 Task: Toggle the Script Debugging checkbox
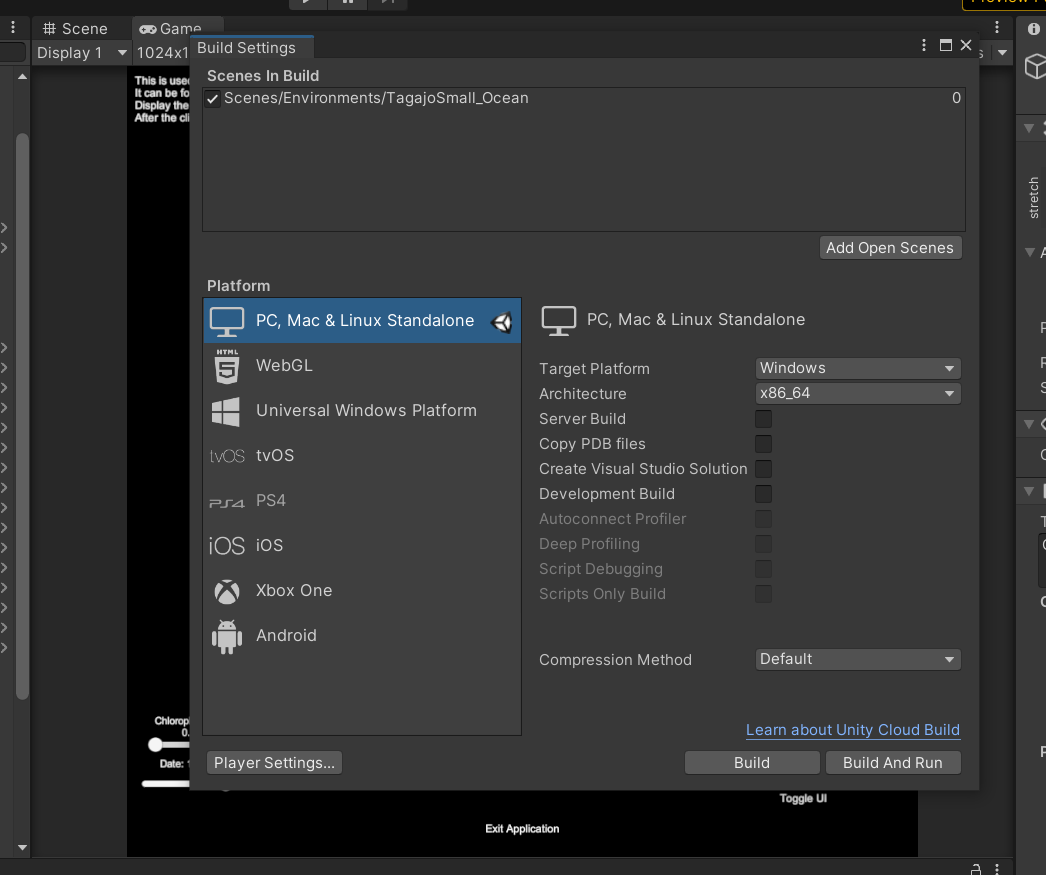click(x=763, y=569)
